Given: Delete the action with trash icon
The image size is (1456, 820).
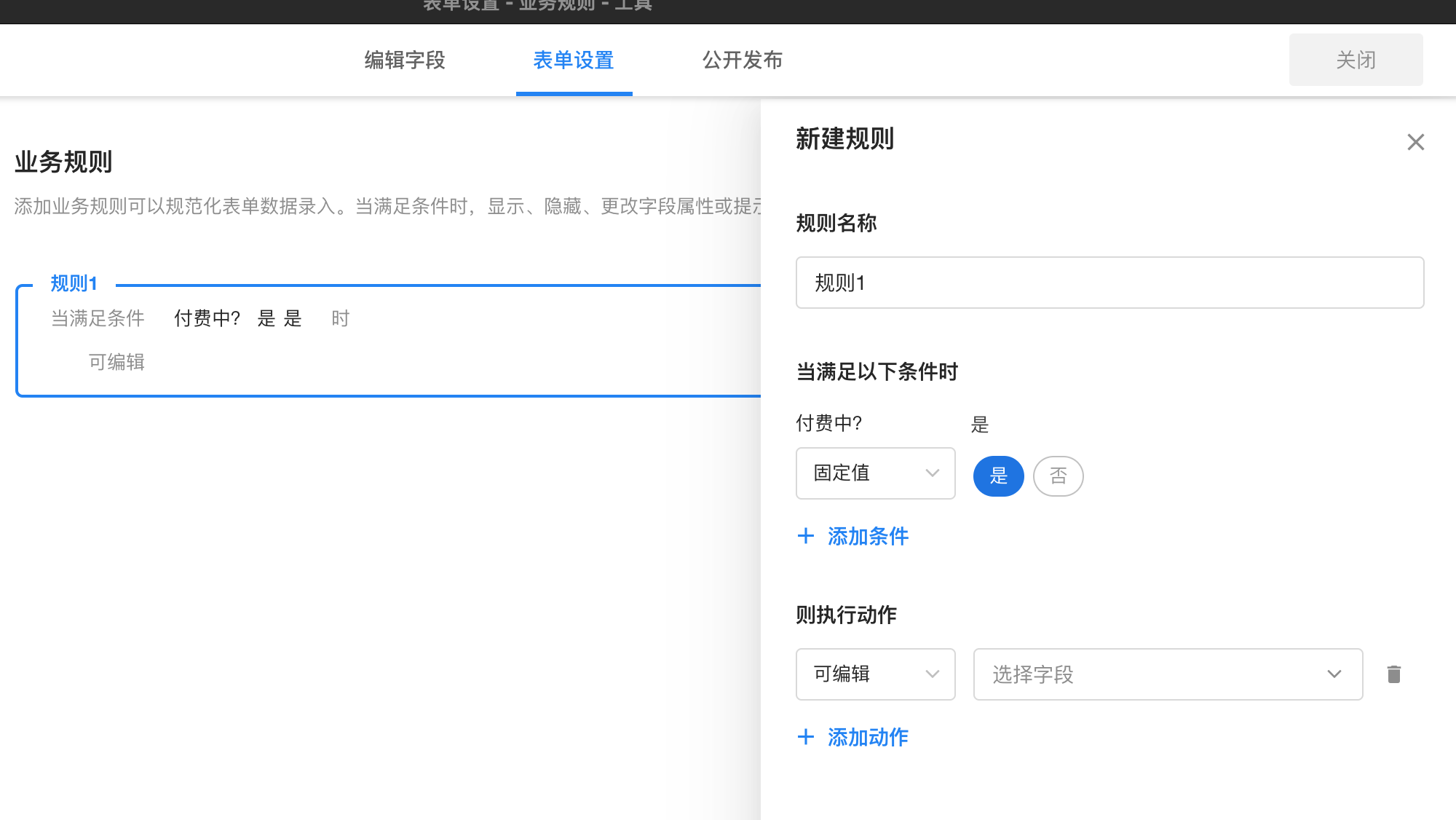Looking at the screenshot, I should tap(1393, 674).
